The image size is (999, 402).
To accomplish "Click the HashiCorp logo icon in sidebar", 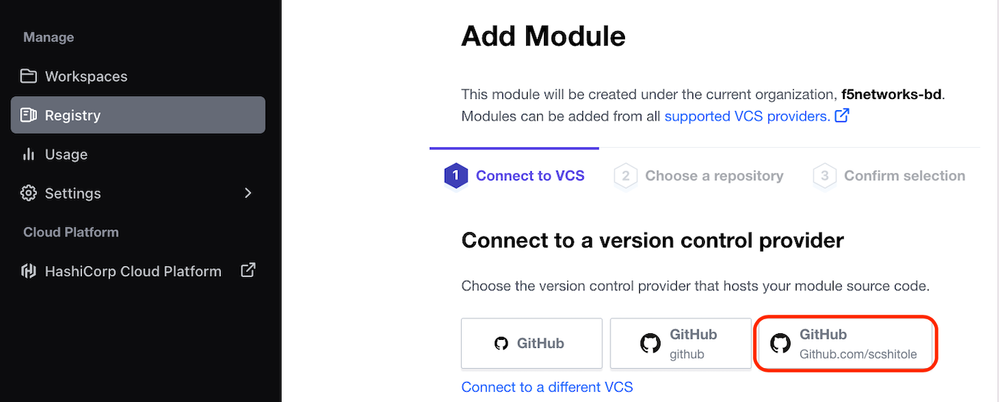I will 28,271.
